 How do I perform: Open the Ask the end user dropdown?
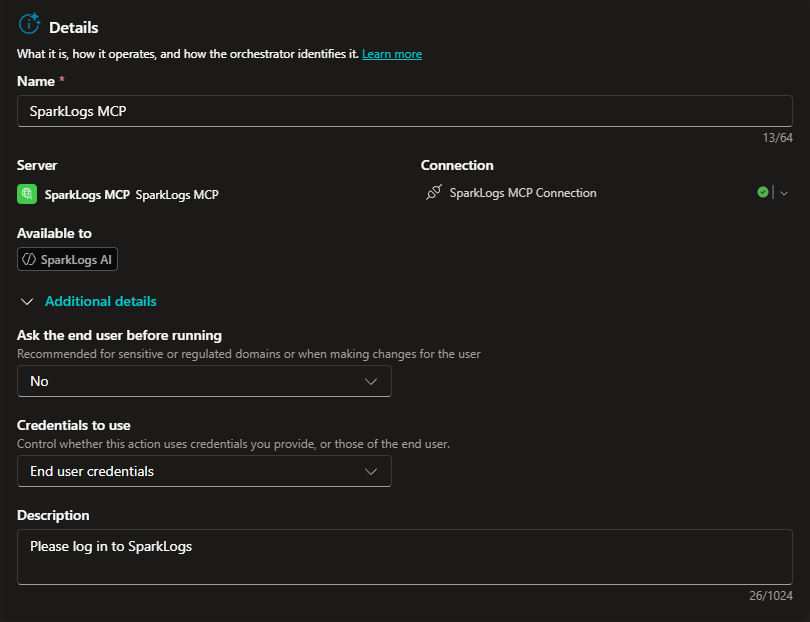pyautogui.click(x=204, y=381)
